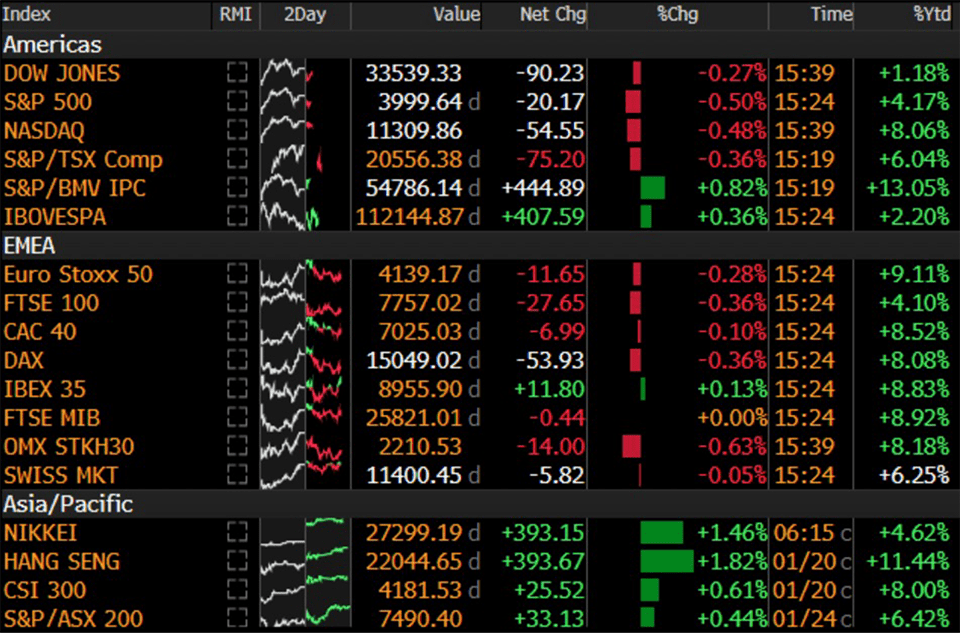Click the RMI column header
Image resolution: width=960 pixels, height=633 pixels.
point(236,14)
